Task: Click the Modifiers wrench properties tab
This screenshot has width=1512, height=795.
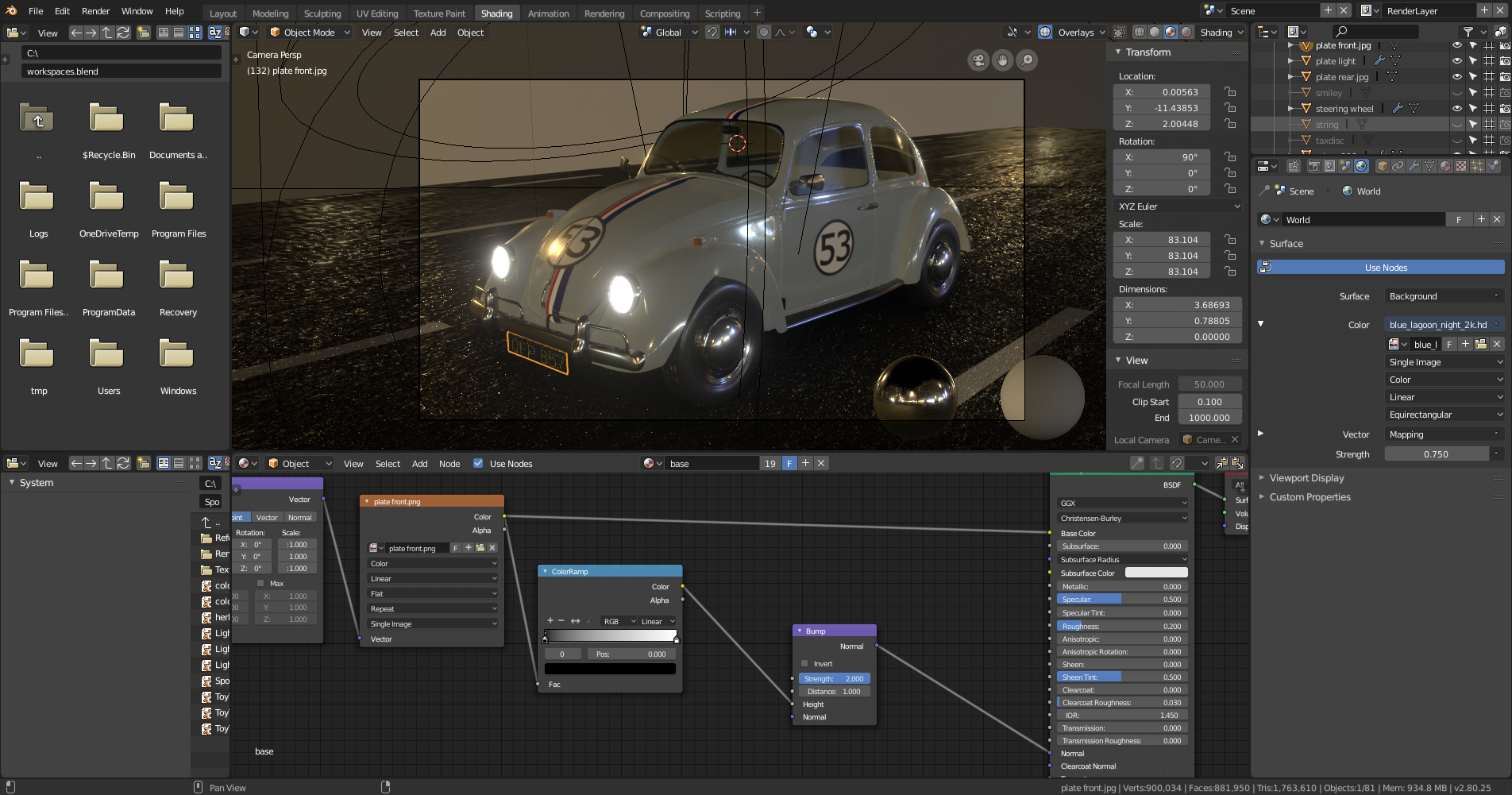Action: click(x=1414, y=166)
